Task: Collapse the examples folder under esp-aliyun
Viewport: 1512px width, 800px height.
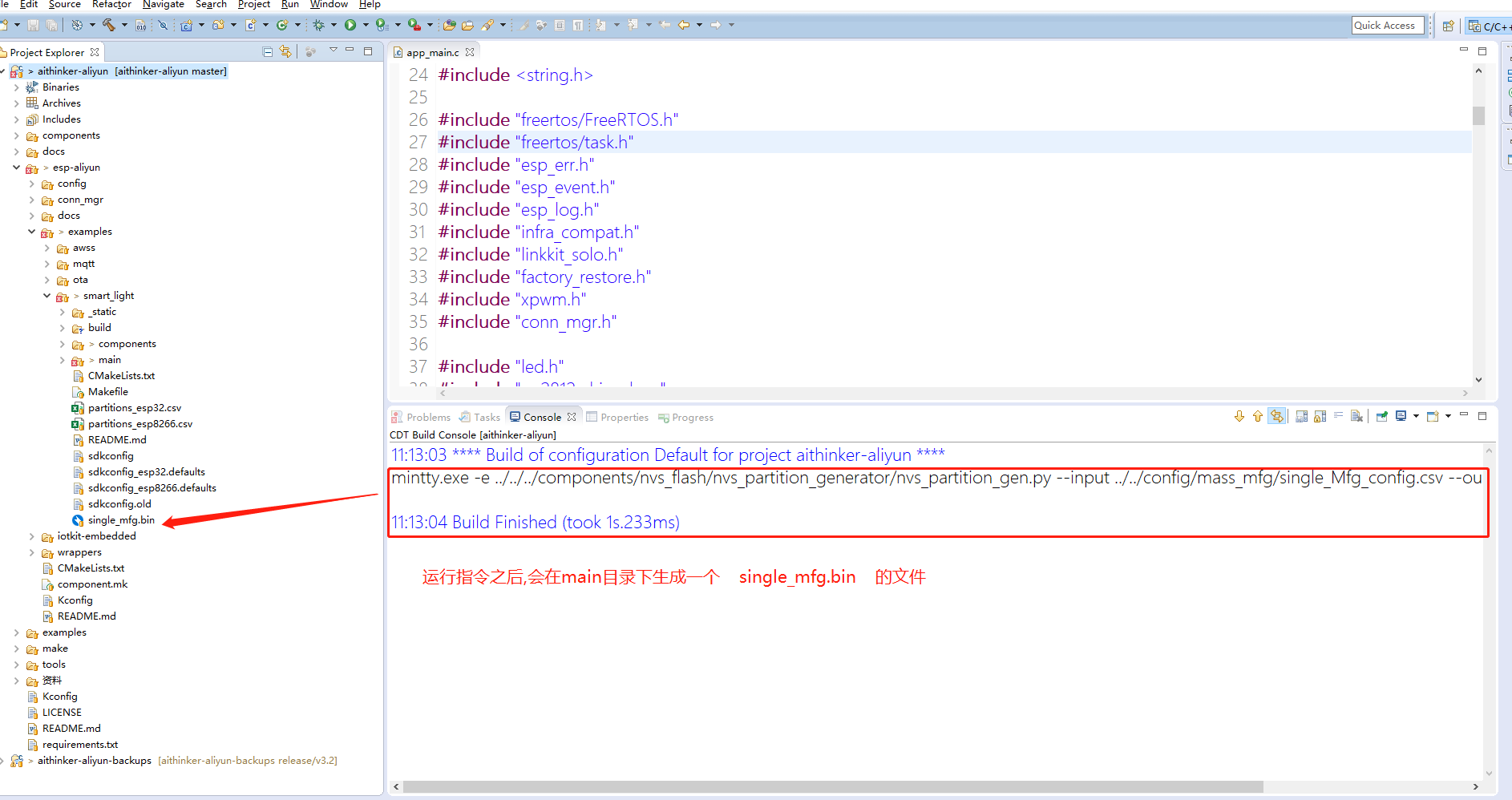Action: click(31, 232)
